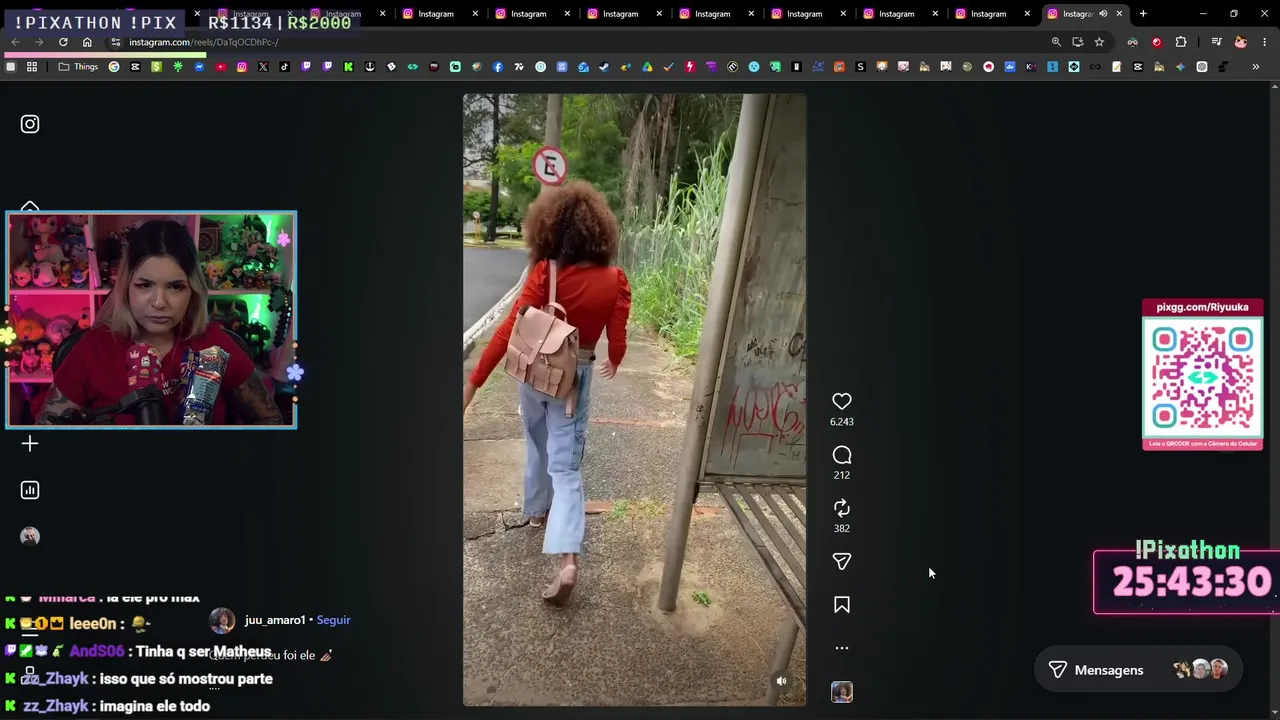This screenshot has height=720, width=1280.
Task: Share the reel via the paper plane icon
Action: 842,562
